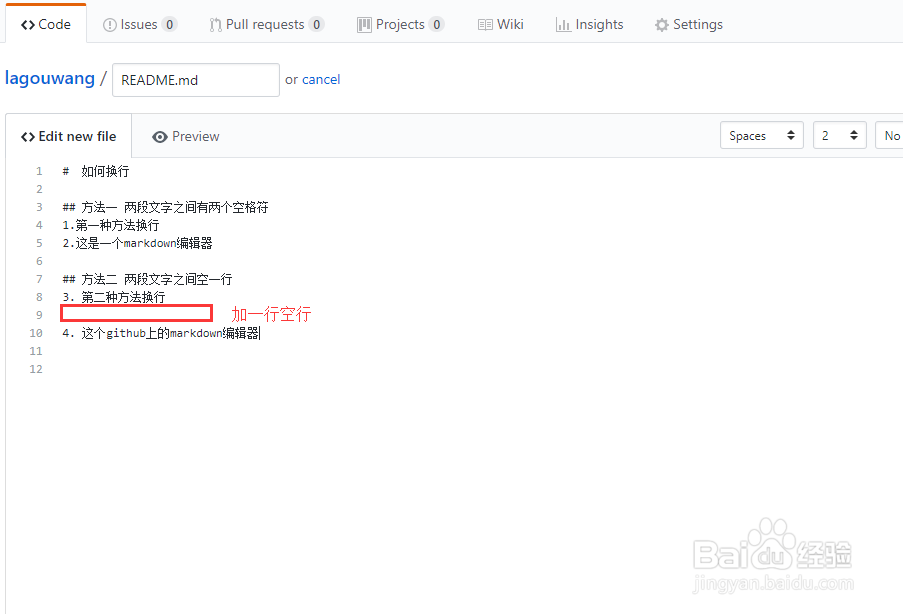Open the No wrap mode dropdown
The width and height of the screenshot is (903, 614).
(x=889, y=135)
